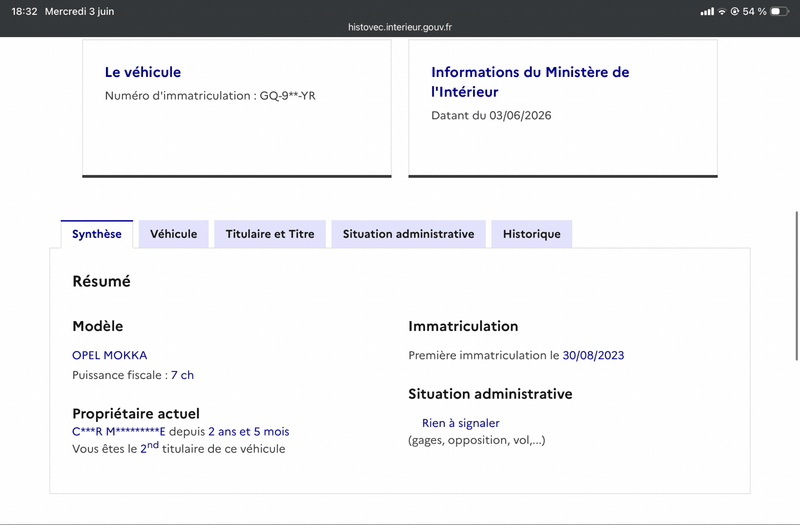
Task: Tap the orientation lock icon
Action: [x=735, y=11]
